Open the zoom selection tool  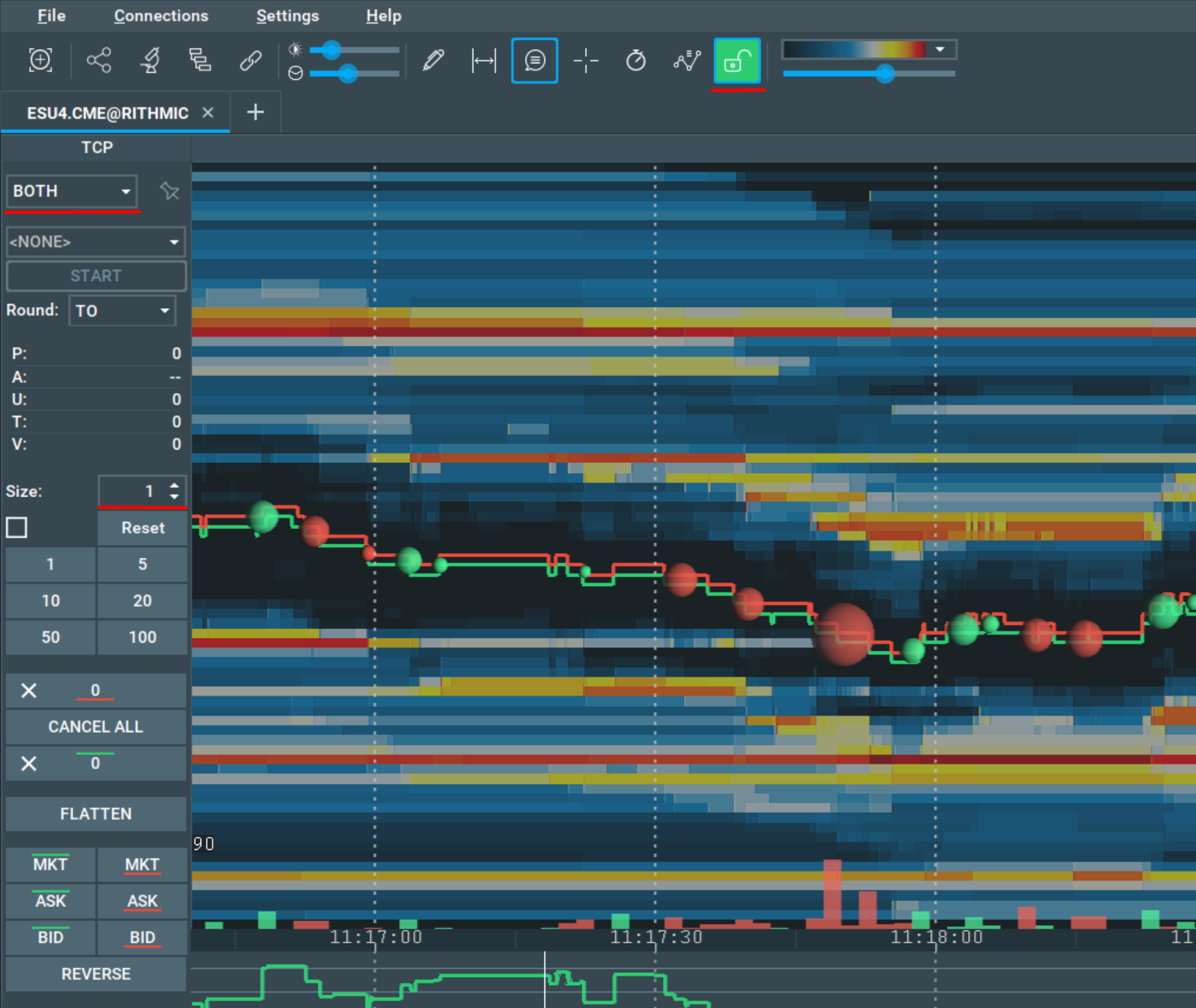[40, 61]
